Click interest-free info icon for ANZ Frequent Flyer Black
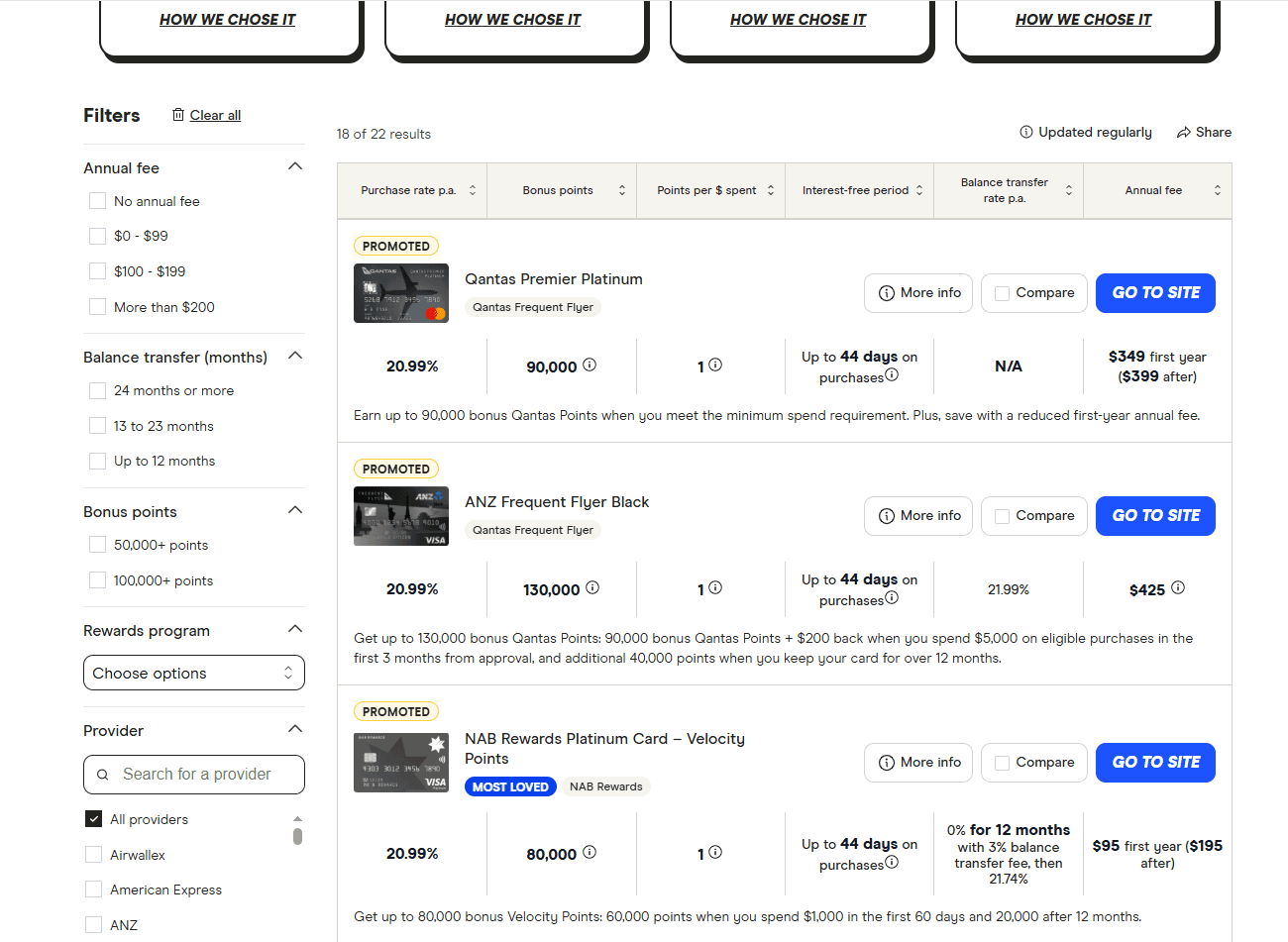The width and height of the screenshot is (1288, 942). pyautogui.click(x=892, y=597)
